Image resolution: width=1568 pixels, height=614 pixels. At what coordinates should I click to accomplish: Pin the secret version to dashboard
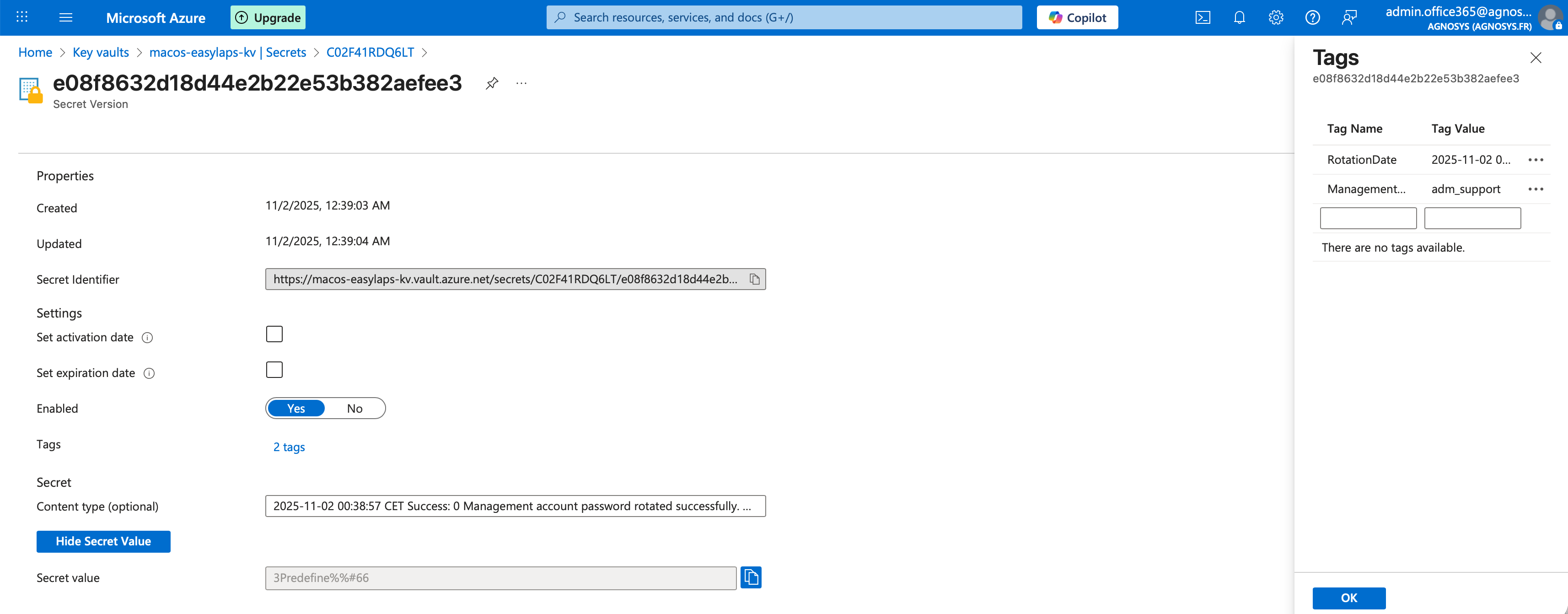[492, 83]
